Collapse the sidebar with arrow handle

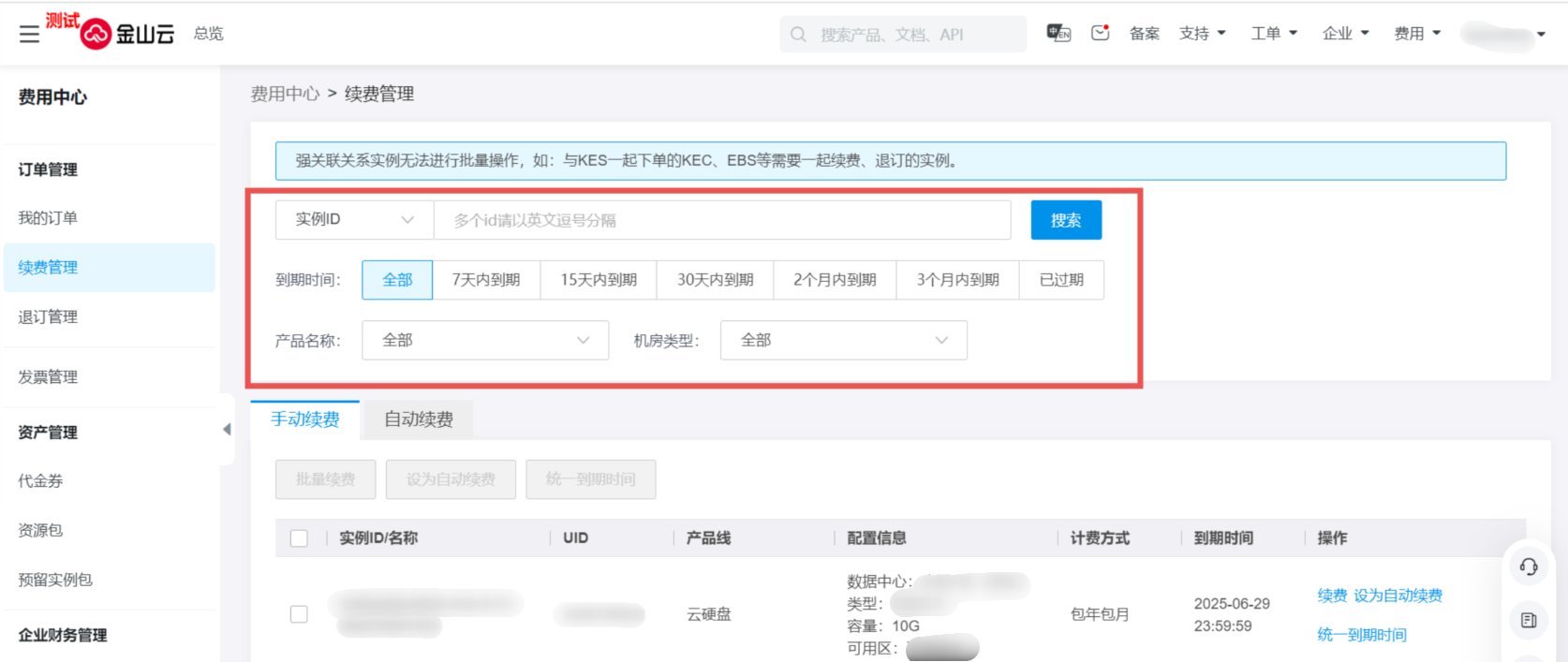coord(227,430)
